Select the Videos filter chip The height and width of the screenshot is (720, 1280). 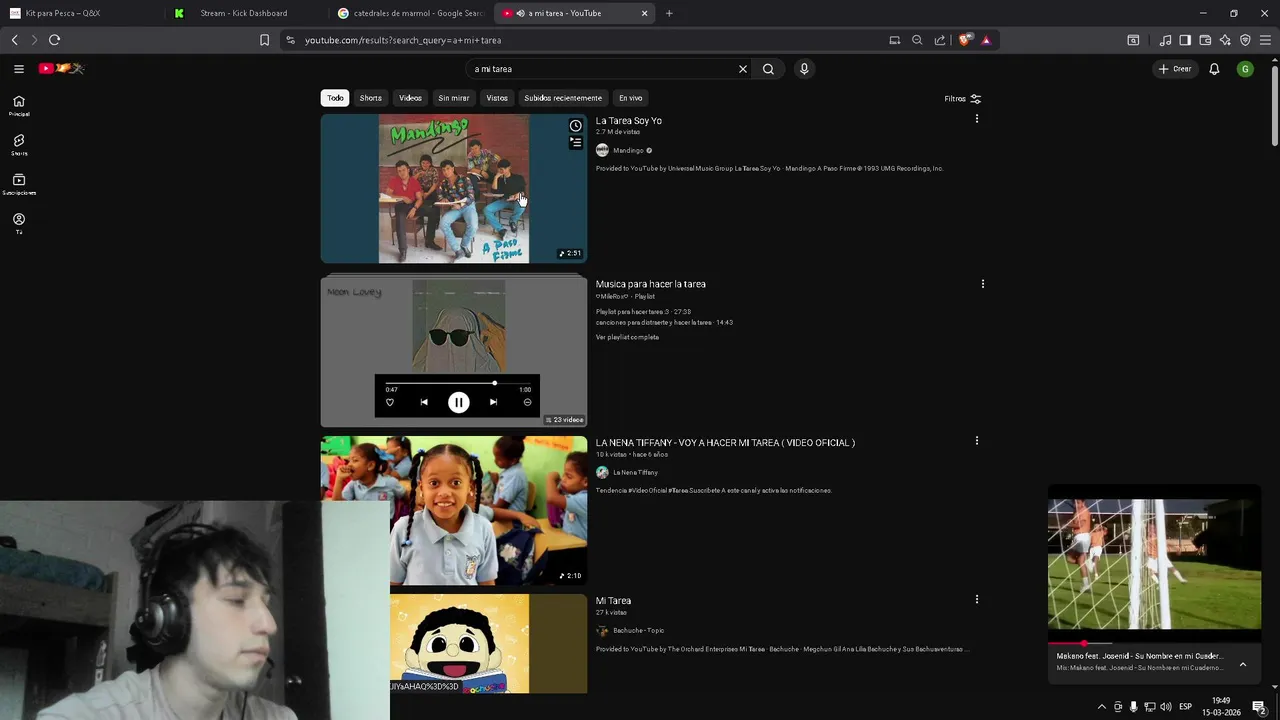tap(410, 98)
